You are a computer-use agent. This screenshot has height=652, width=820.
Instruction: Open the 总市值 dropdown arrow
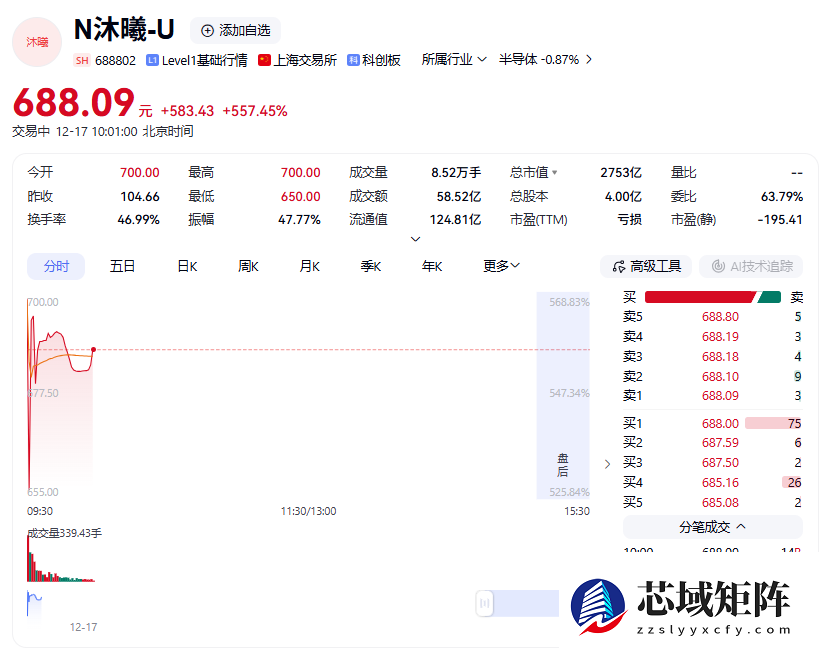pyautogui.click(x=556, y=171)
